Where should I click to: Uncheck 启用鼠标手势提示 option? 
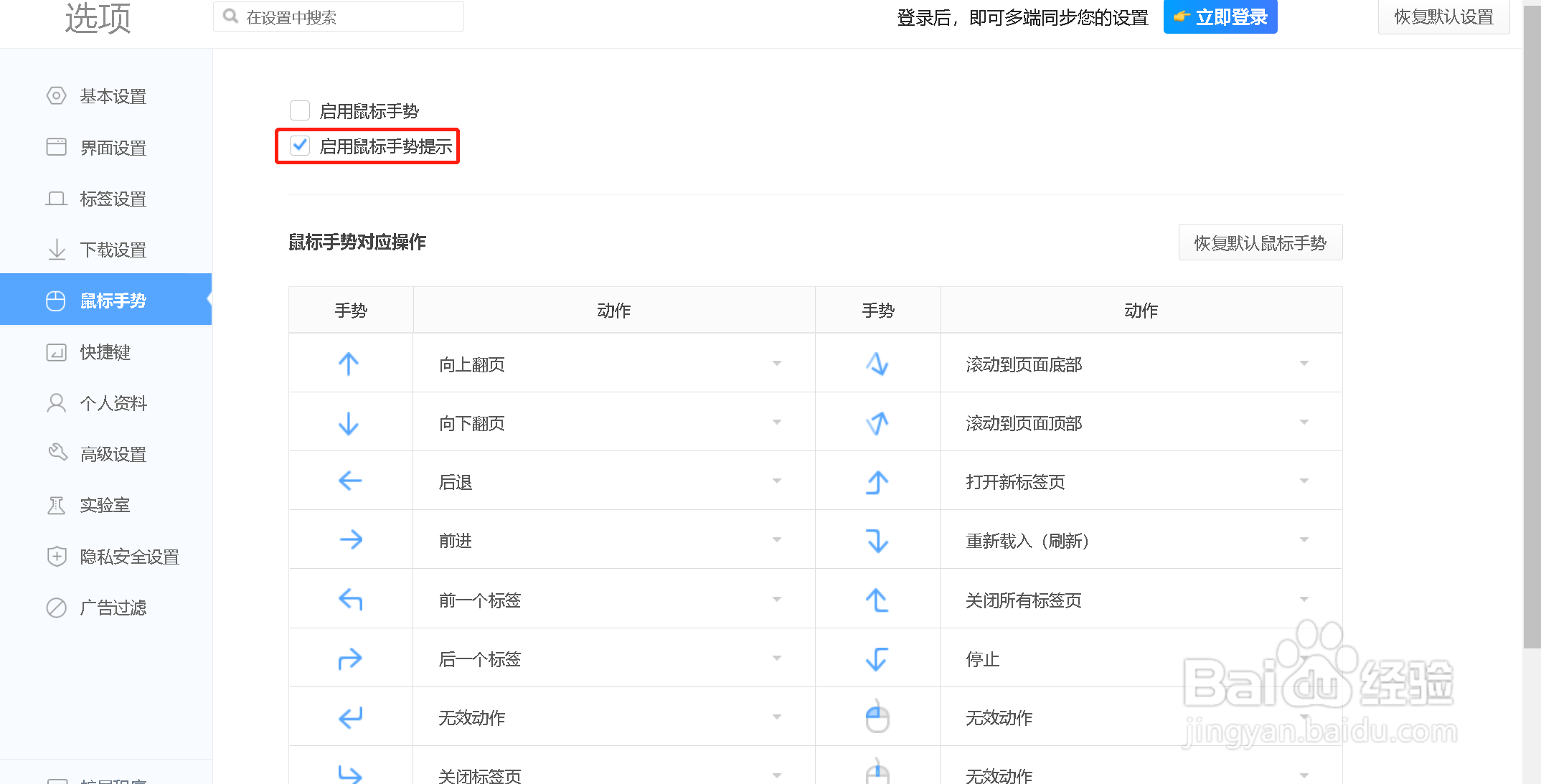[x=300, y=146]
